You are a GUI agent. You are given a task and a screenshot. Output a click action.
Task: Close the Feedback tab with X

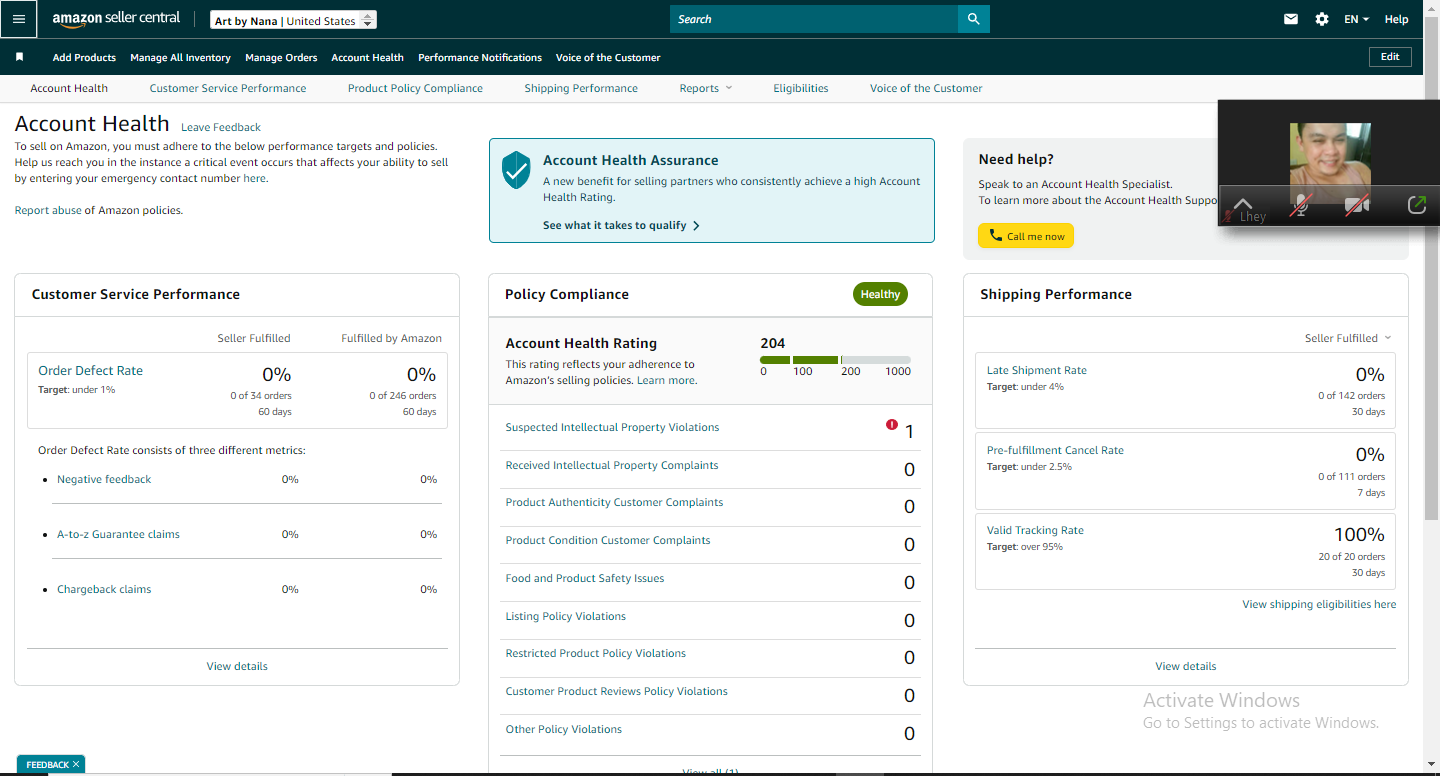coord(76,764)
